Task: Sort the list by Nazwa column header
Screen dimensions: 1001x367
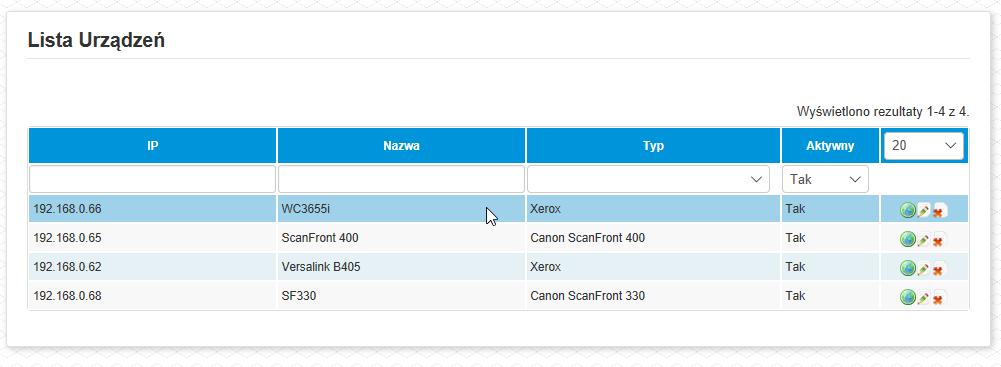Action: click(402, 146)
